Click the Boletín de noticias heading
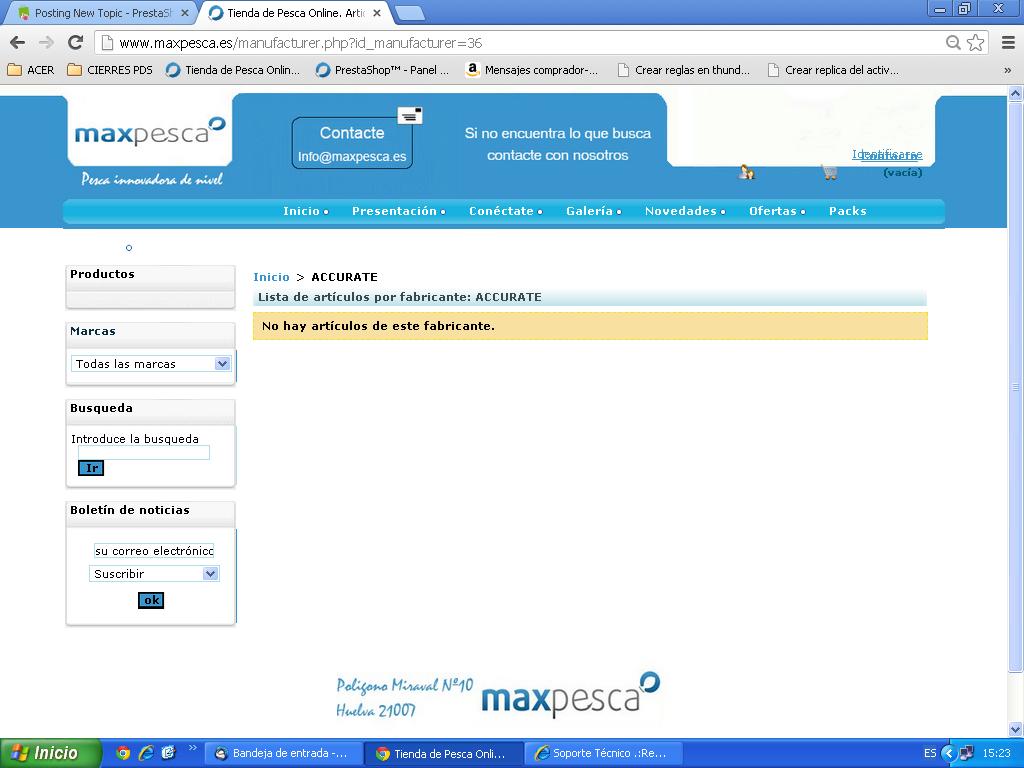This screenshot has height=768, width=1024. pos(130,510)
